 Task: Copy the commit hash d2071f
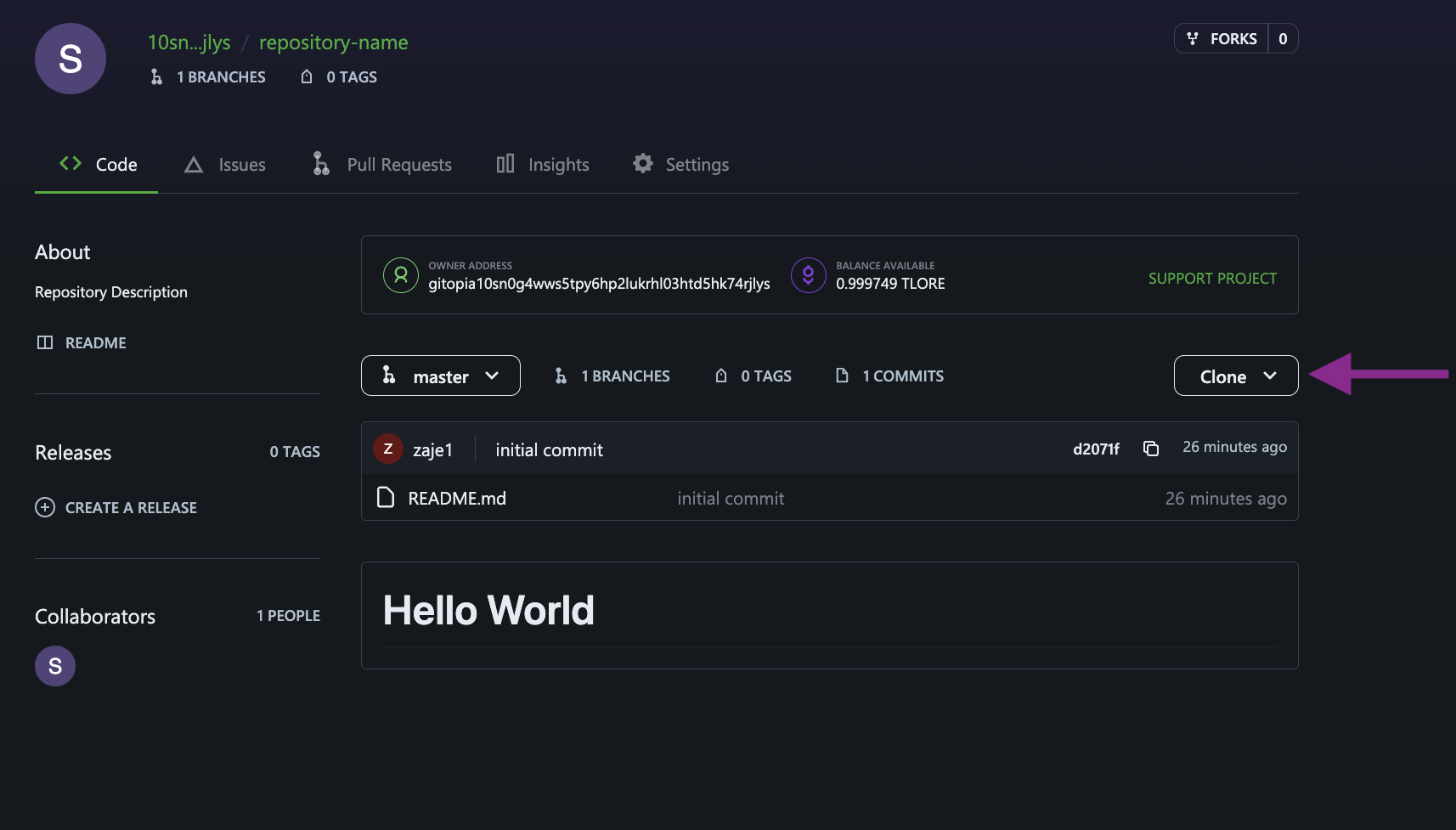[1151, 449]
